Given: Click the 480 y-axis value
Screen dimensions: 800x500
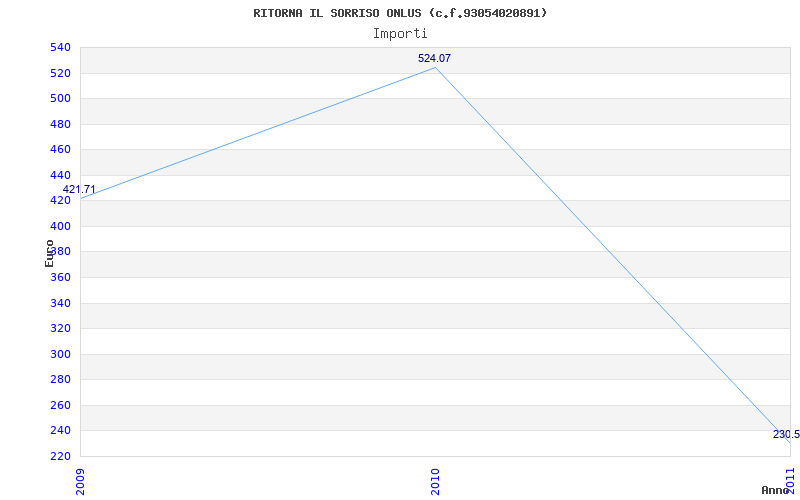Looking at the screenshot, I should click(x=60, y=124).
